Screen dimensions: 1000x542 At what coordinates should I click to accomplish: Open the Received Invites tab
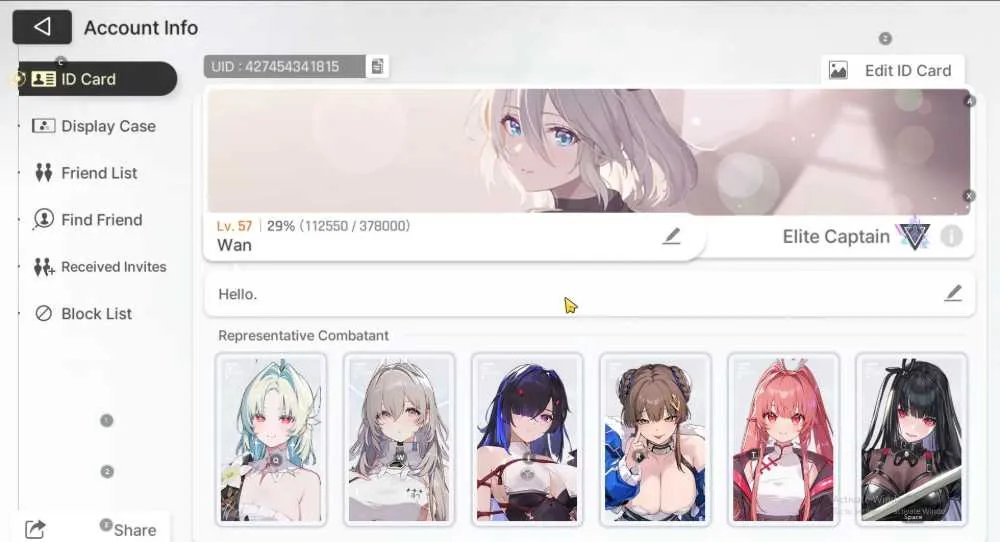100,267
